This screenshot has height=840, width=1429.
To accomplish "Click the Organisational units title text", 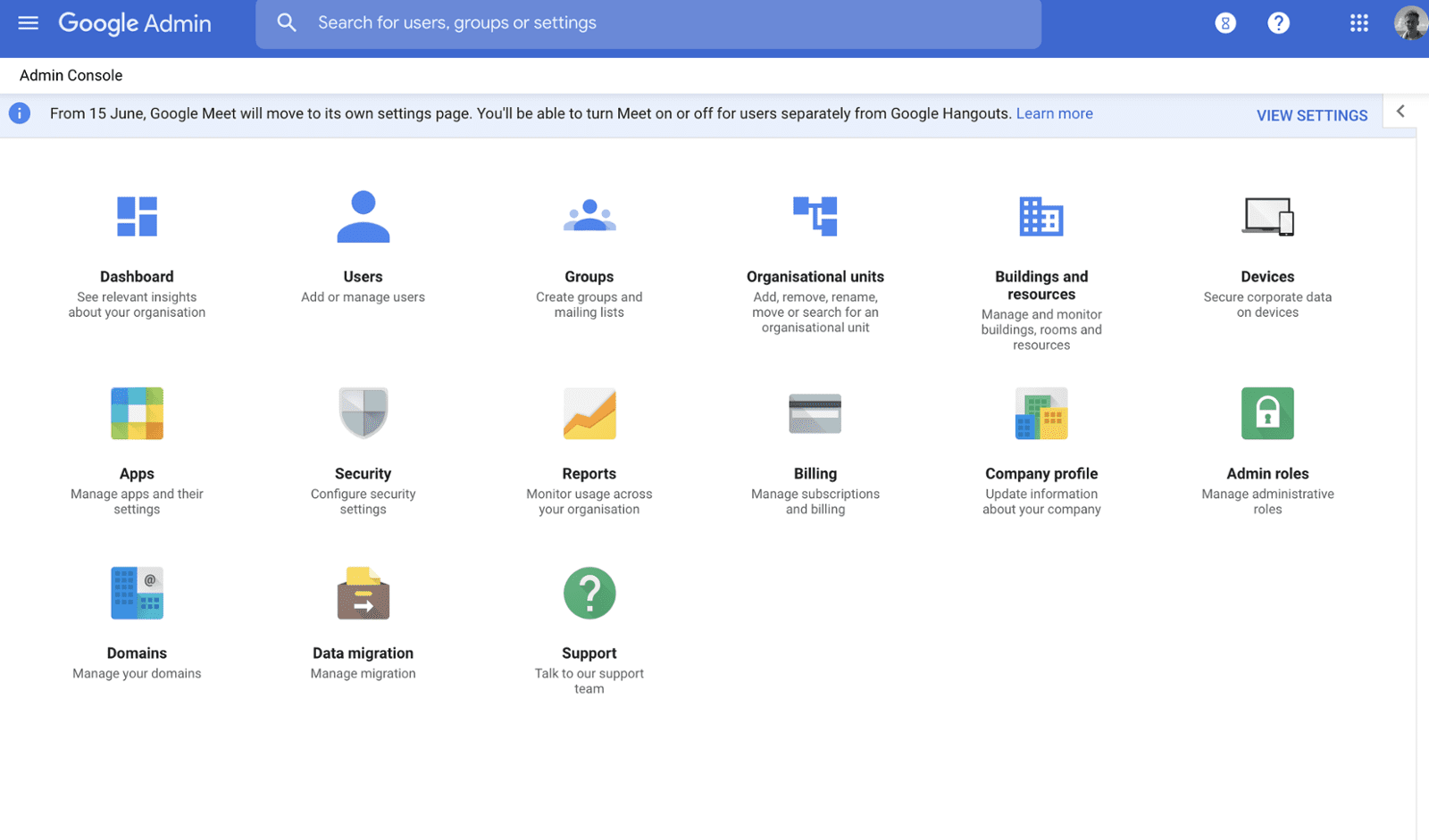I will click(815, 277).
